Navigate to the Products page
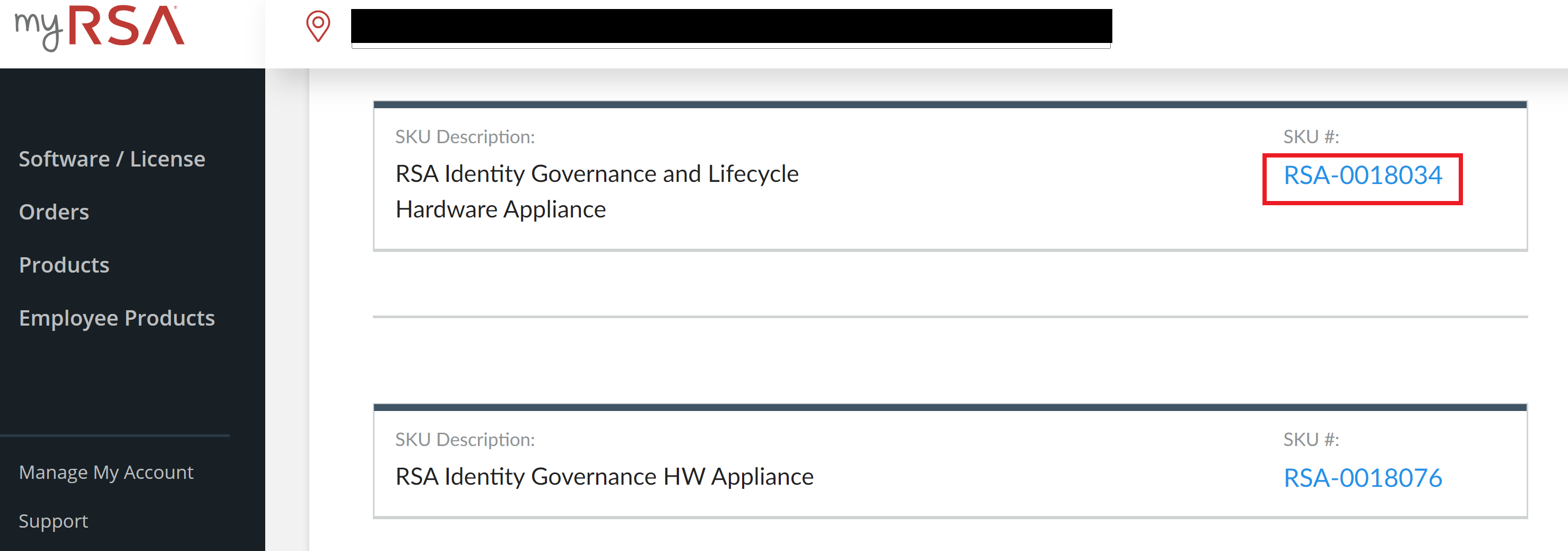The height and width of the screenshot is (551, 1568). tap(64, 264)
